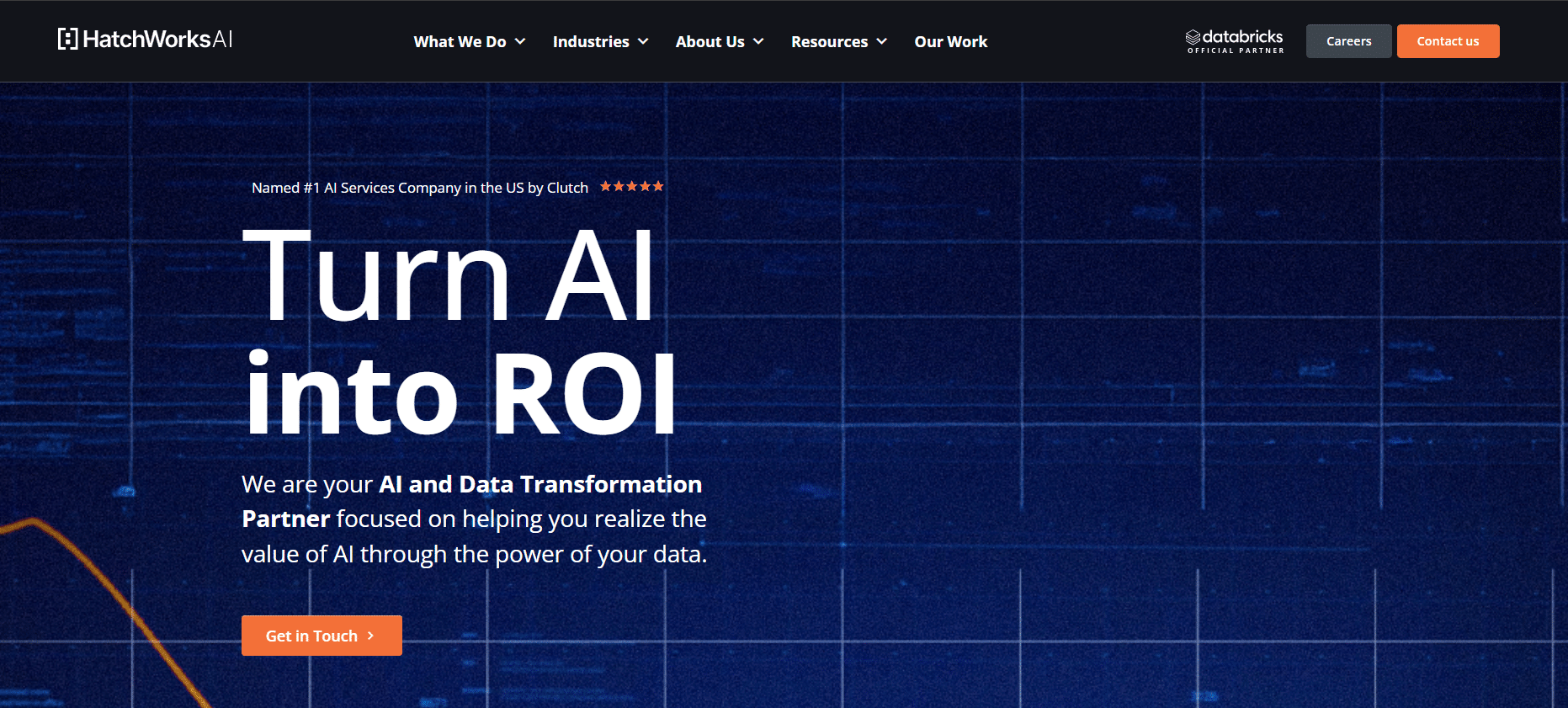Click the five-star Clutch rating icons
The image size is (1568, 708).
[x=632, y=186]
